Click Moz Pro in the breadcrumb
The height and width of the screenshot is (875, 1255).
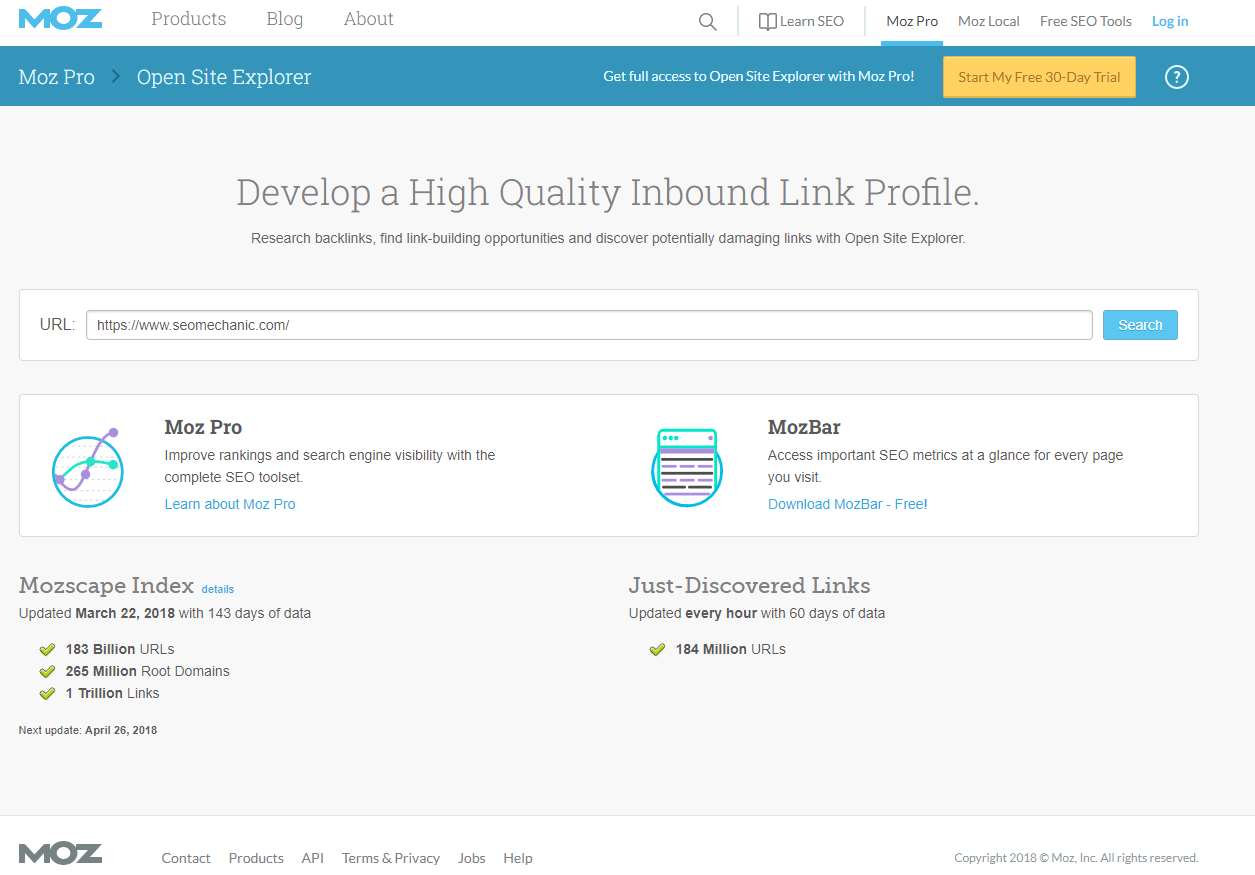tap(57, 77)
